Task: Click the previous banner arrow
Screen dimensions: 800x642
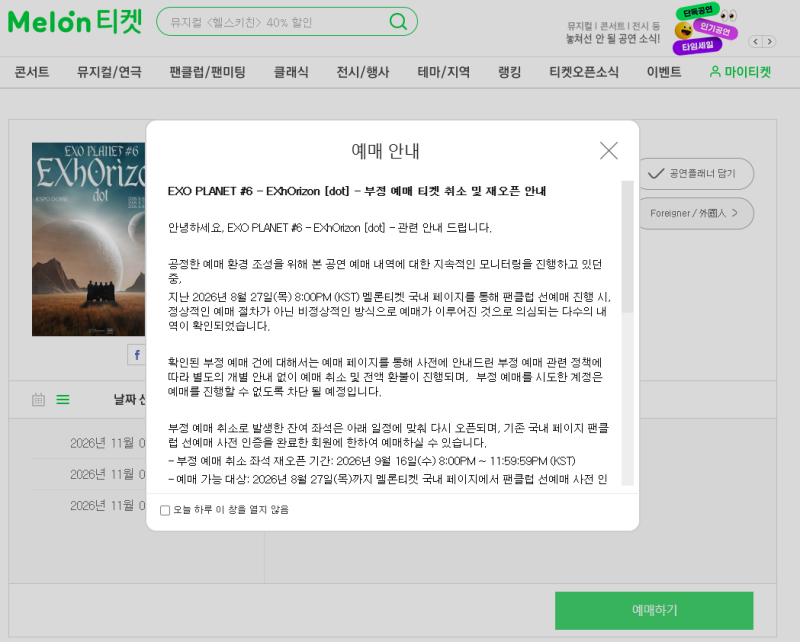Action: (756, 41)
